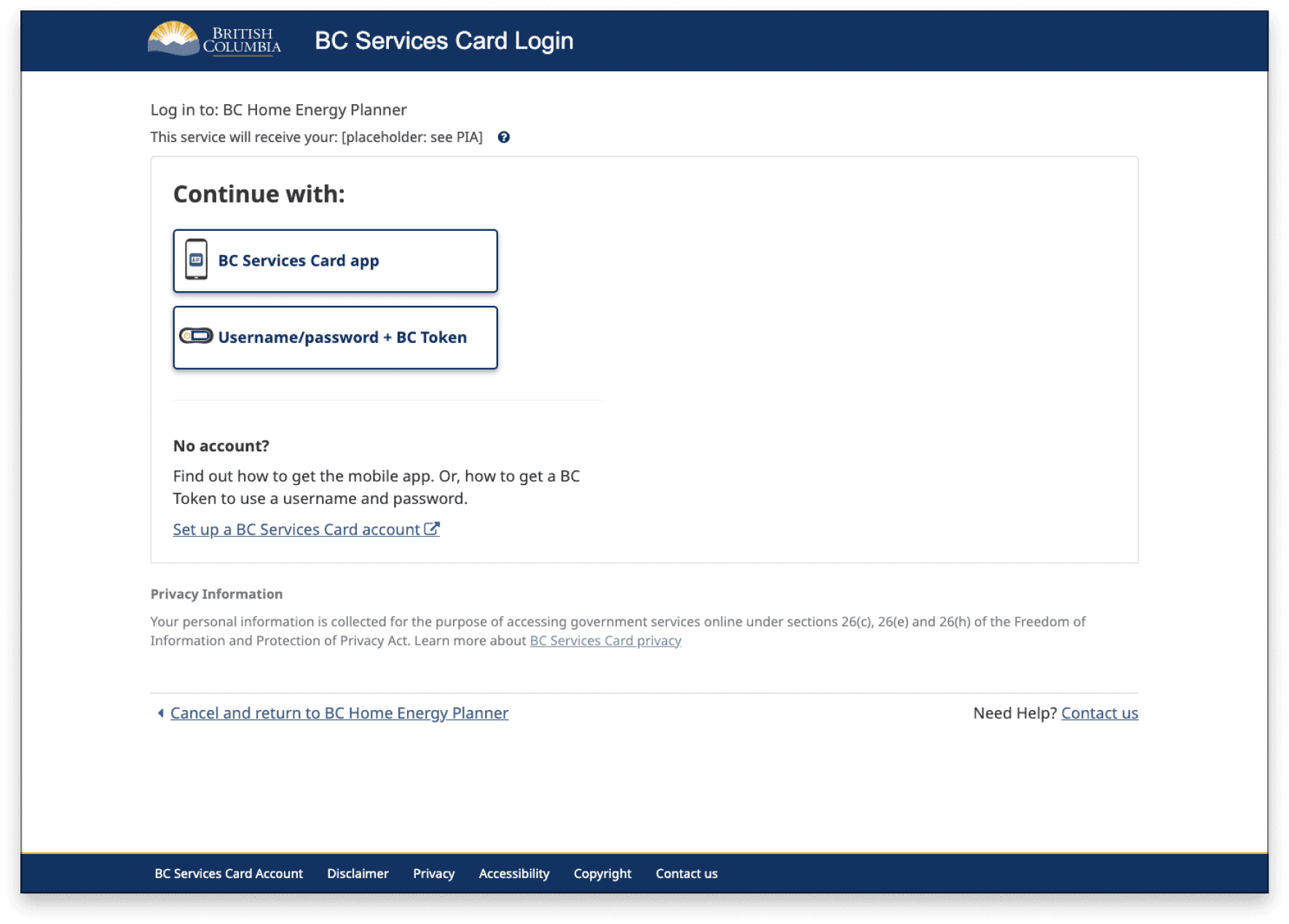Continue with BC Services Card app
This screenshot has width=1289, height=924.
tap(335, 261)
